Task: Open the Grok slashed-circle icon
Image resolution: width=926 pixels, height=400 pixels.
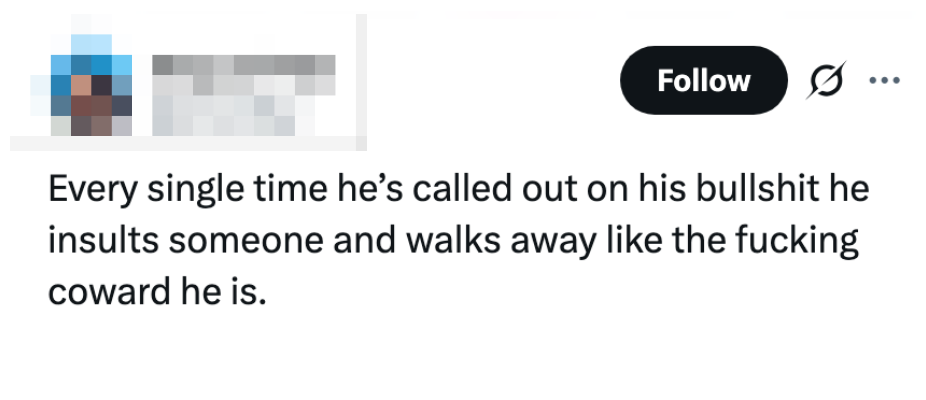Action: (x=825, y=81)
